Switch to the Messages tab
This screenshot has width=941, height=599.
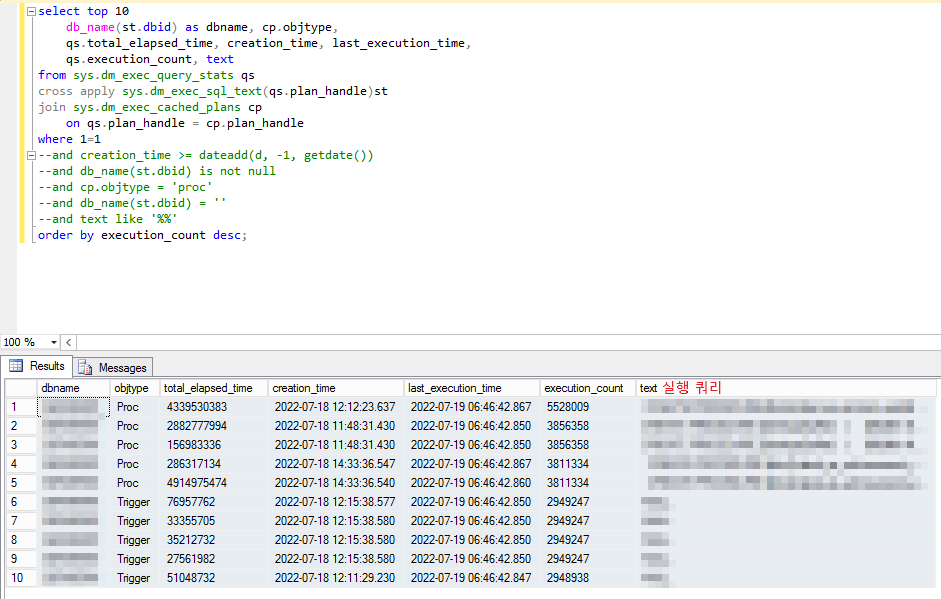[x=114, y=367]
